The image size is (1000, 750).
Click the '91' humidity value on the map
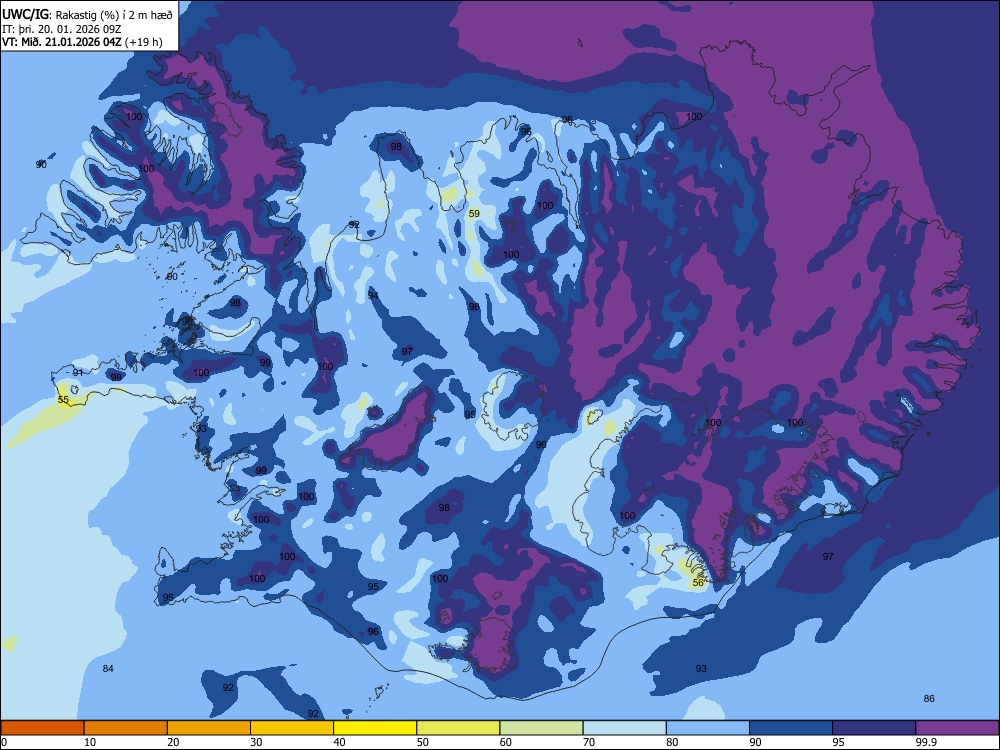[x=78, y=372]
